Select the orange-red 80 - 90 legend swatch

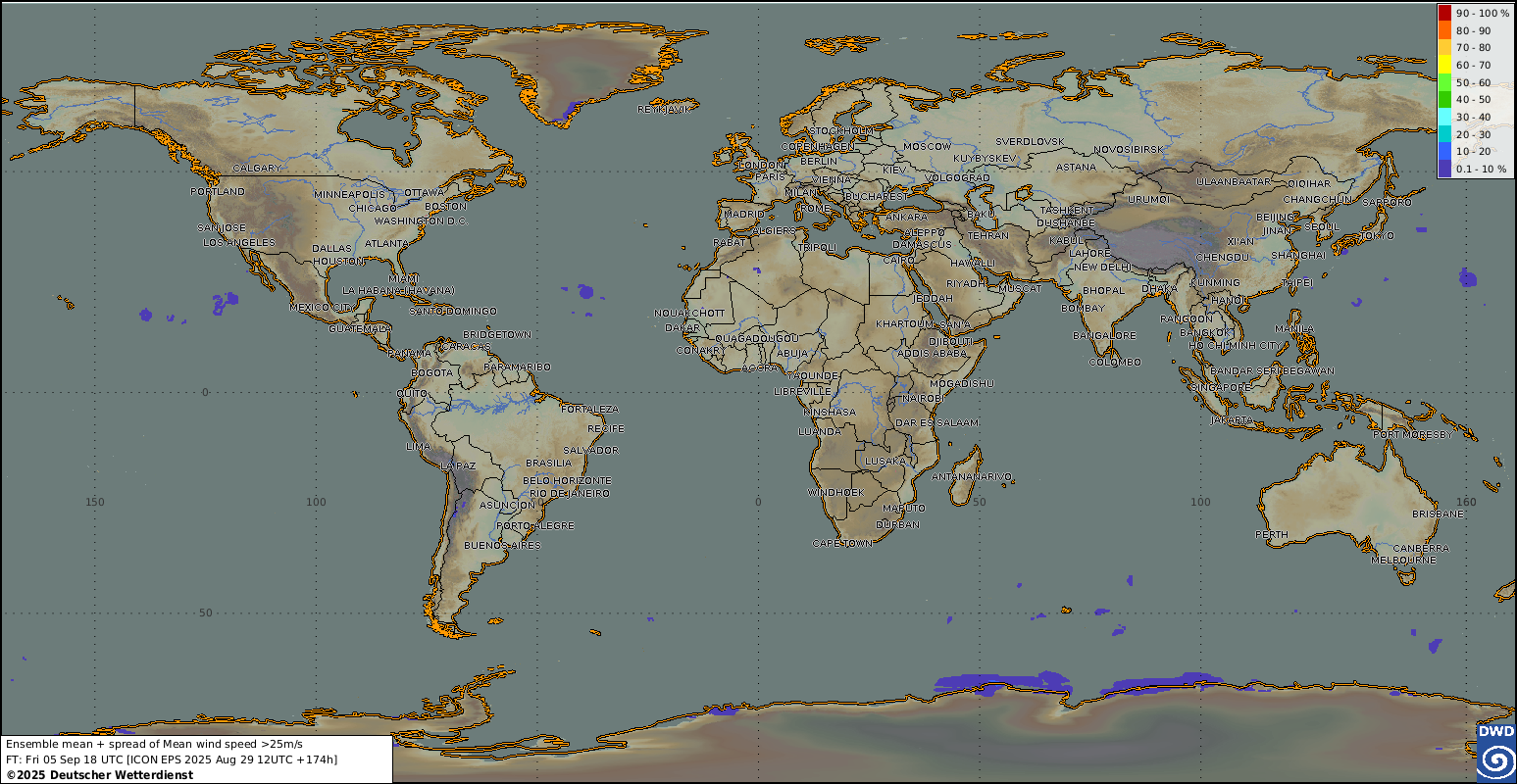click(1444, 30)
